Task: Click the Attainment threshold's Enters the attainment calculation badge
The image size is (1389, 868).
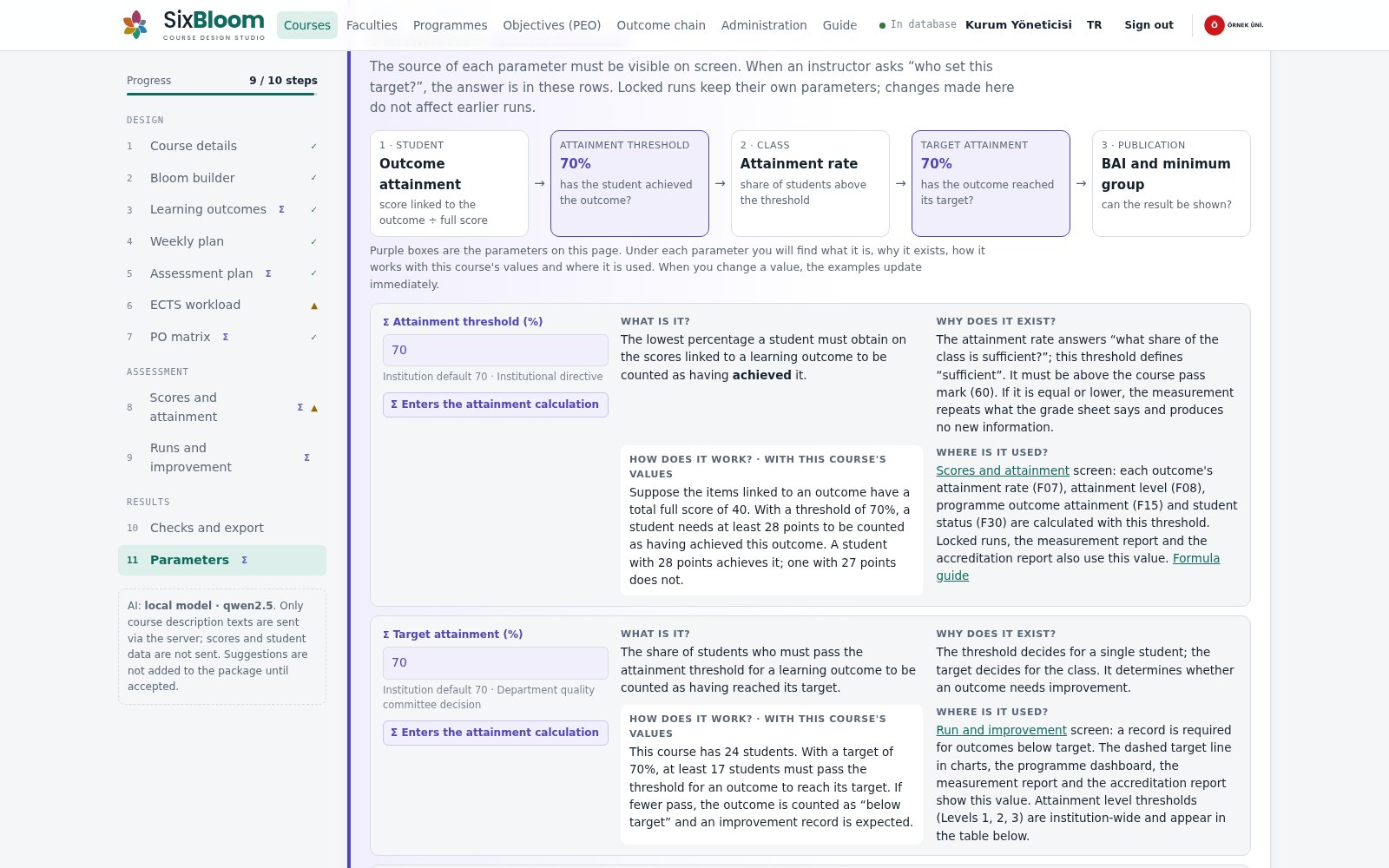Action: tap(495, 404)
